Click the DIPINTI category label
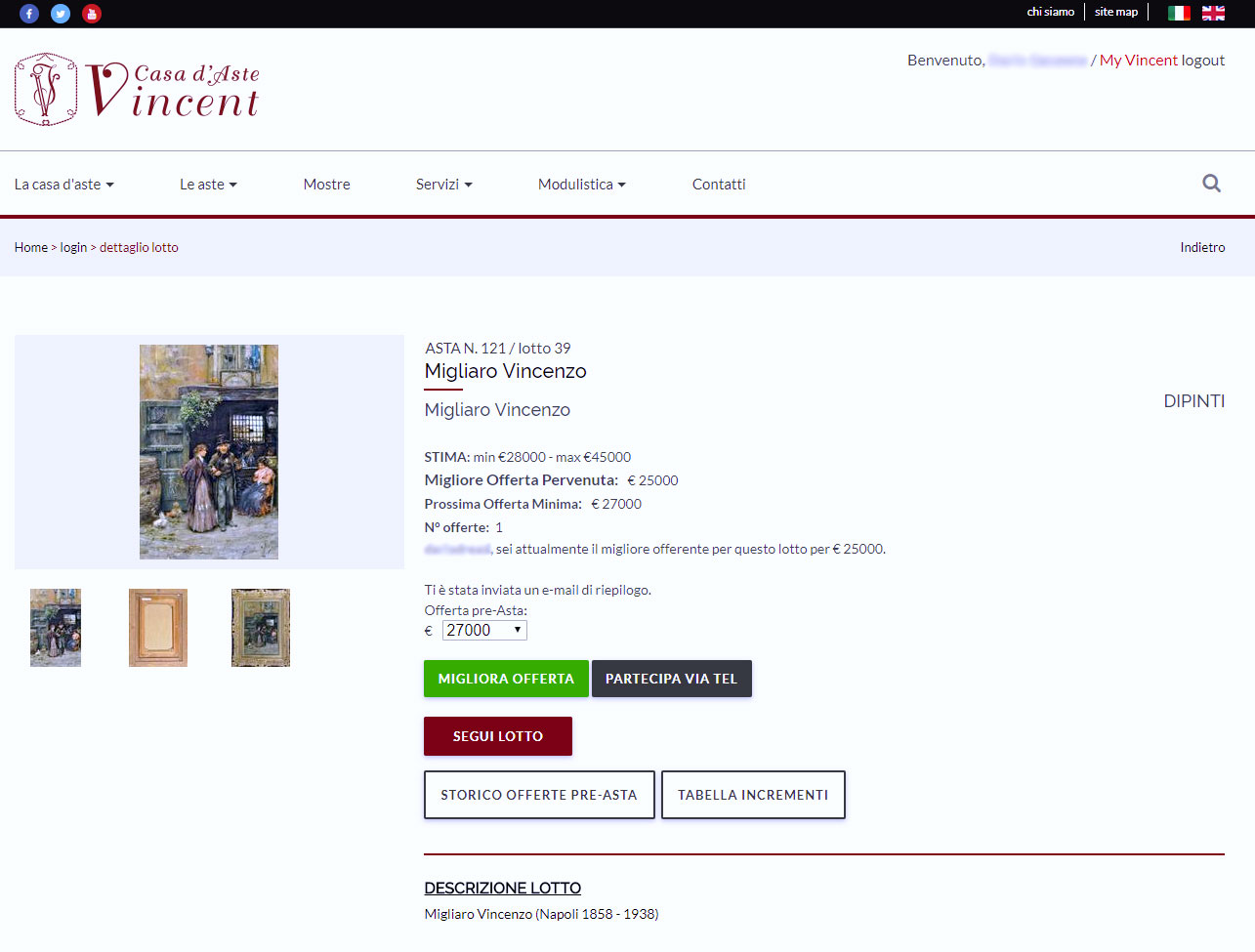This screenshot has width=1255, height=952. click(x=1193, y=401)
